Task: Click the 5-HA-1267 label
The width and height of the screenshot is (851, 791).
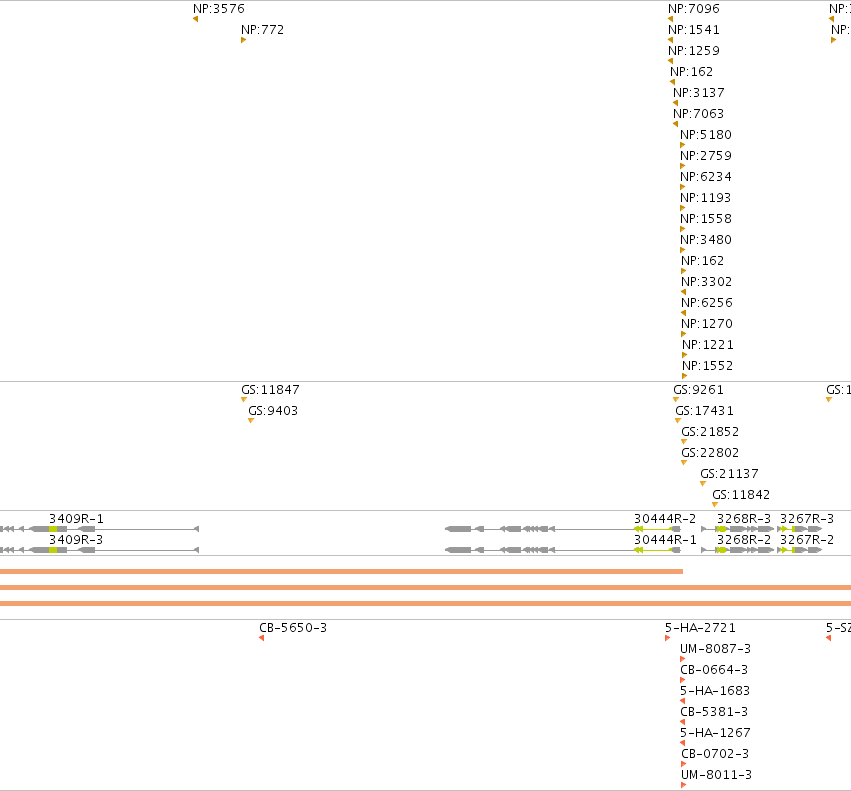Action: [715, 733]
